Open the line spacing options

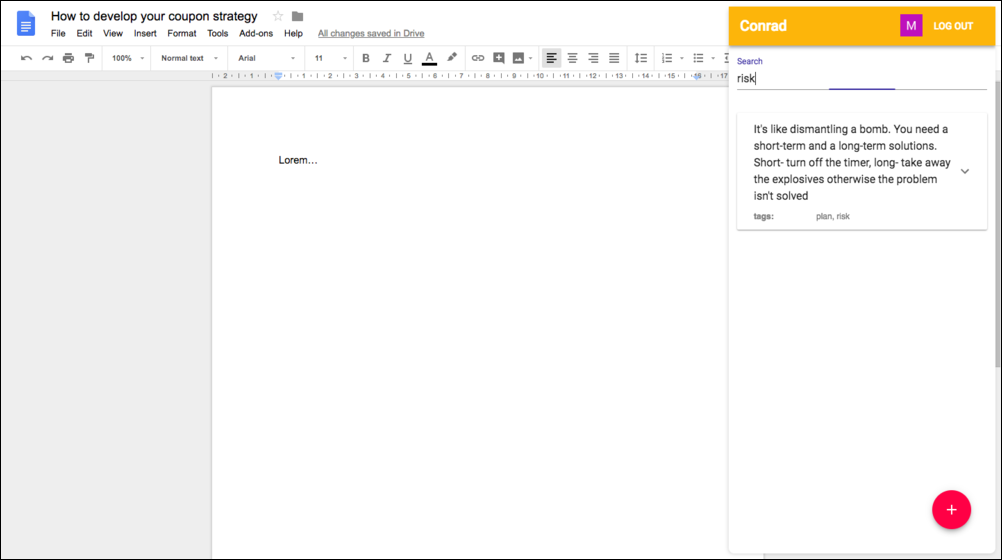pos(641,58)
